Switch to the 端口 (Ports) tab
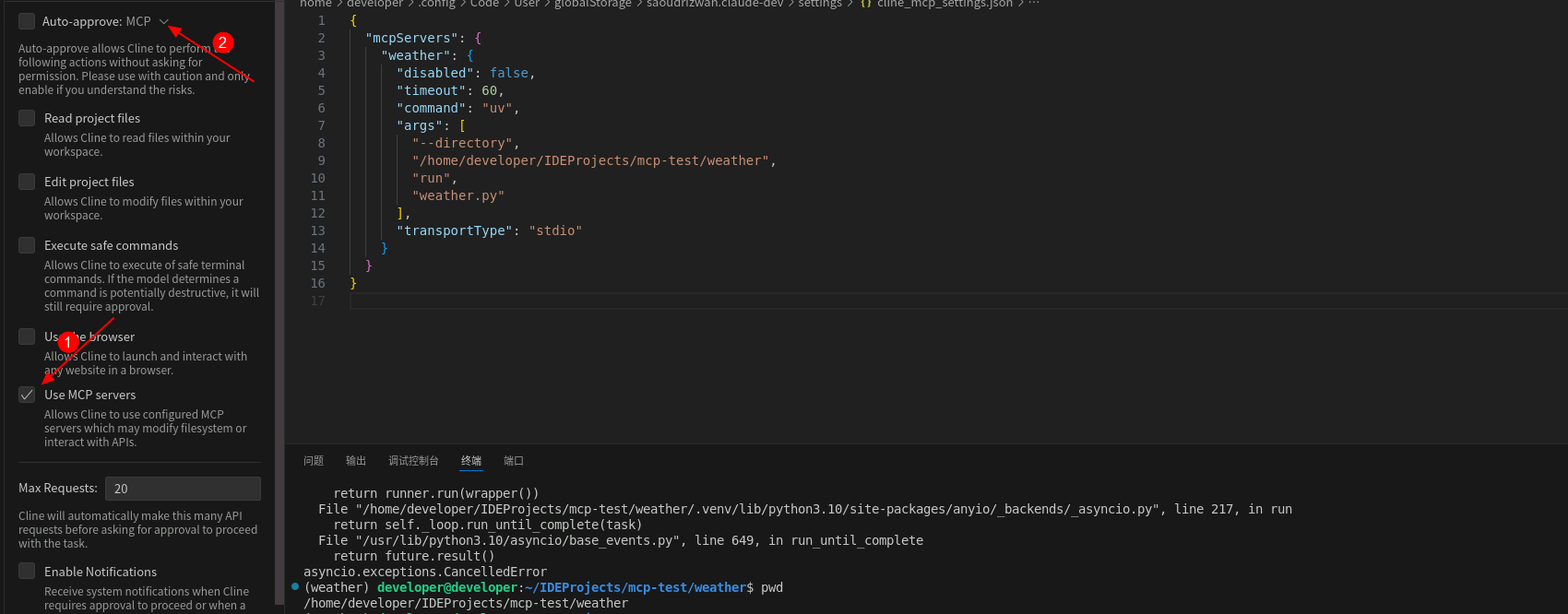This screenshot has height=614, width=1568. point(514,461)
